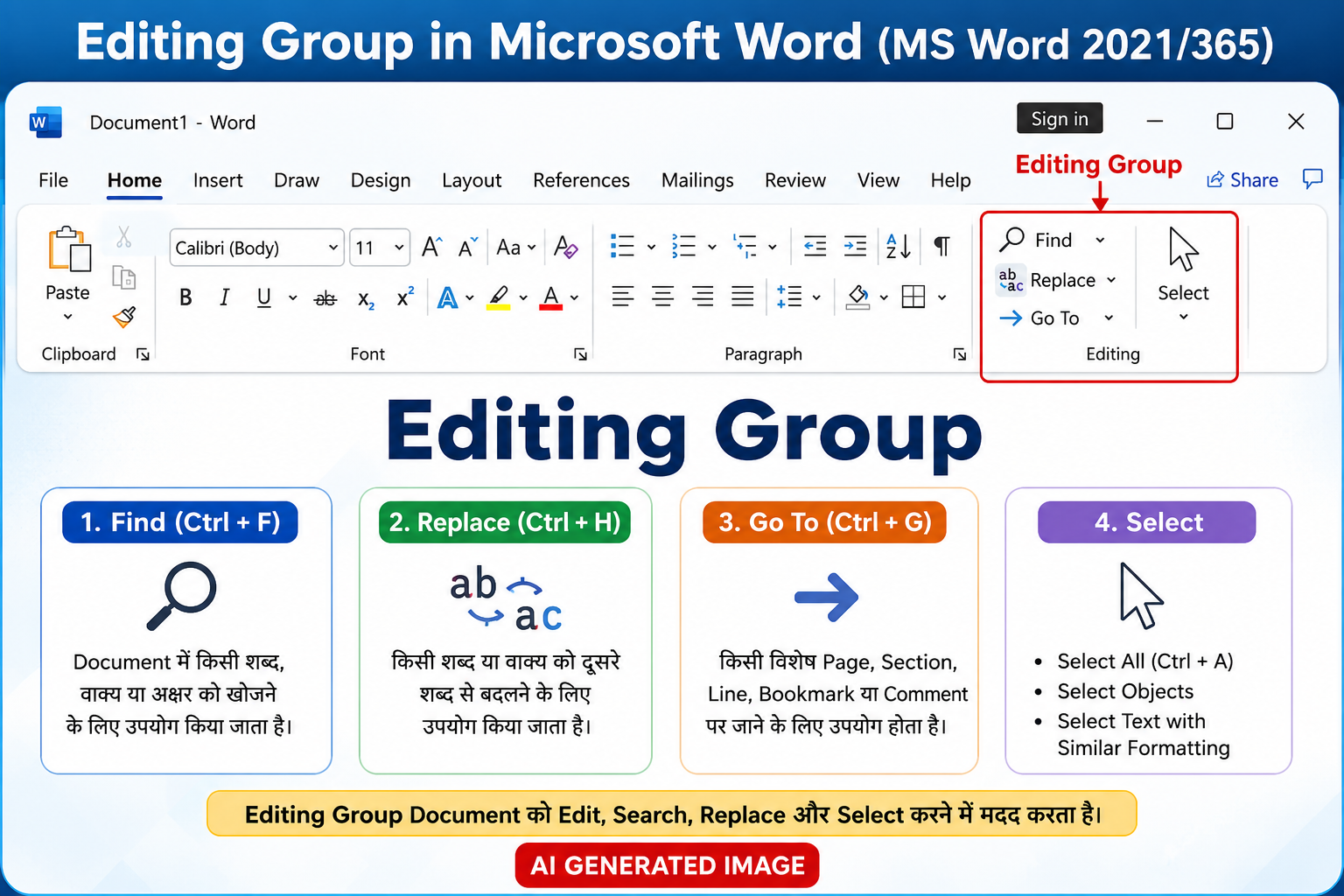Click the Share button
1344x896 pixels.
click(1242, 180)
